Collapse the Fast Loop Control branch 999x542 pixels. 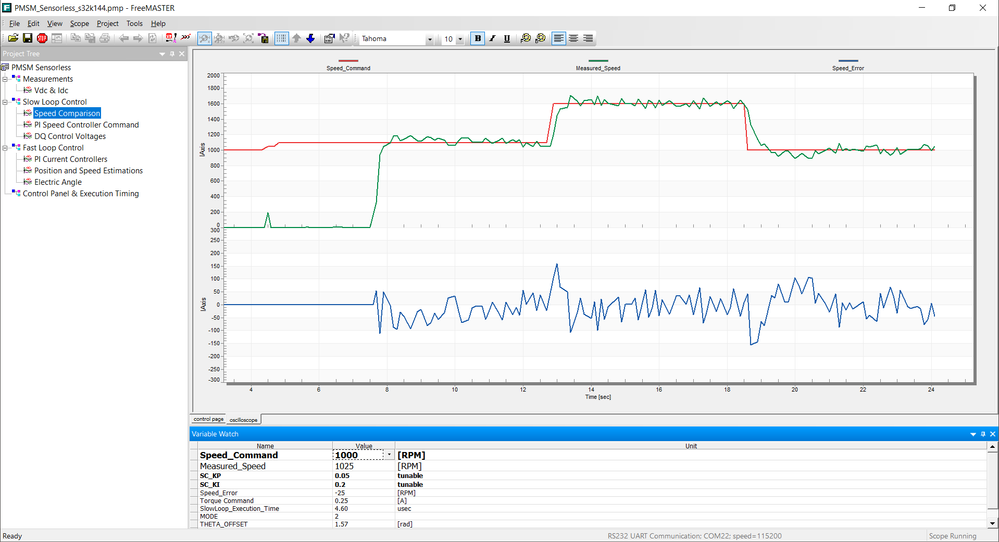click(6, 148)
